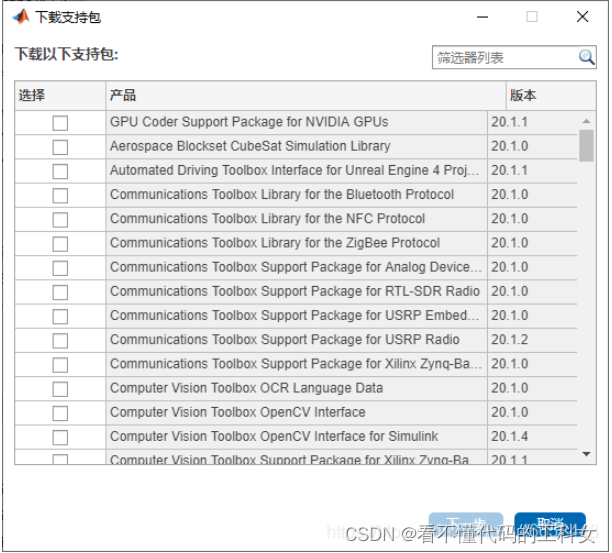Select OCR Language Data checkbox

point(60,389)
